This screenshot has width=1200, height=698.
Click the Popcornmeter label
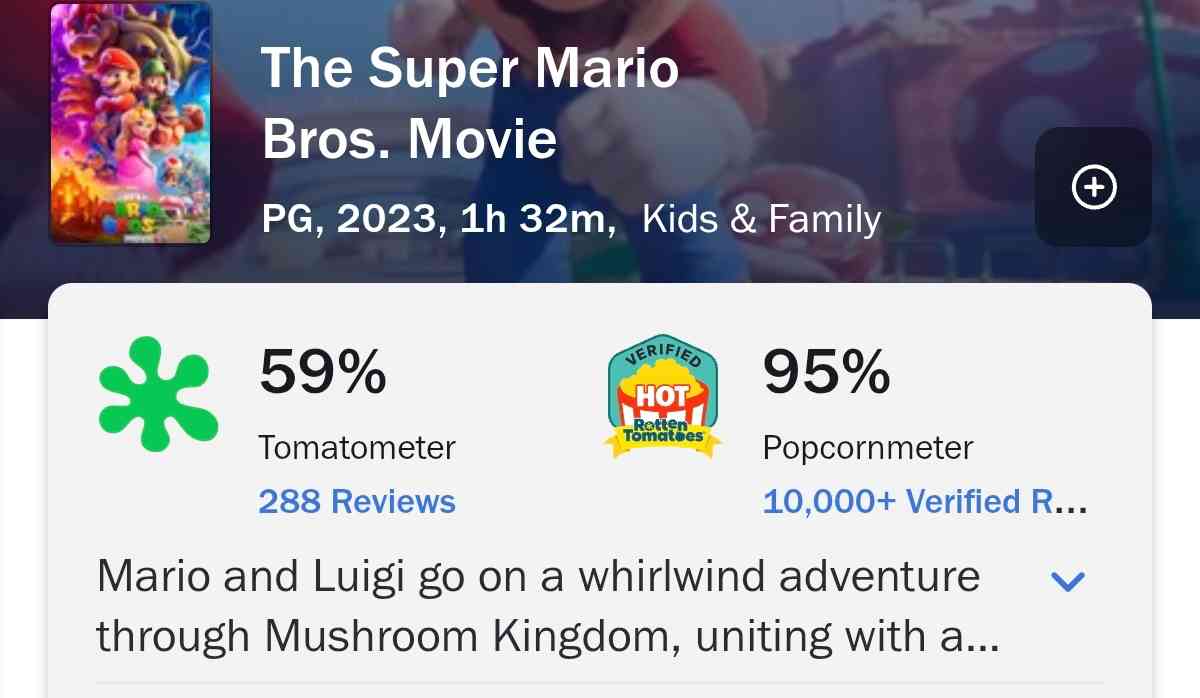click(x=868, y=447)
